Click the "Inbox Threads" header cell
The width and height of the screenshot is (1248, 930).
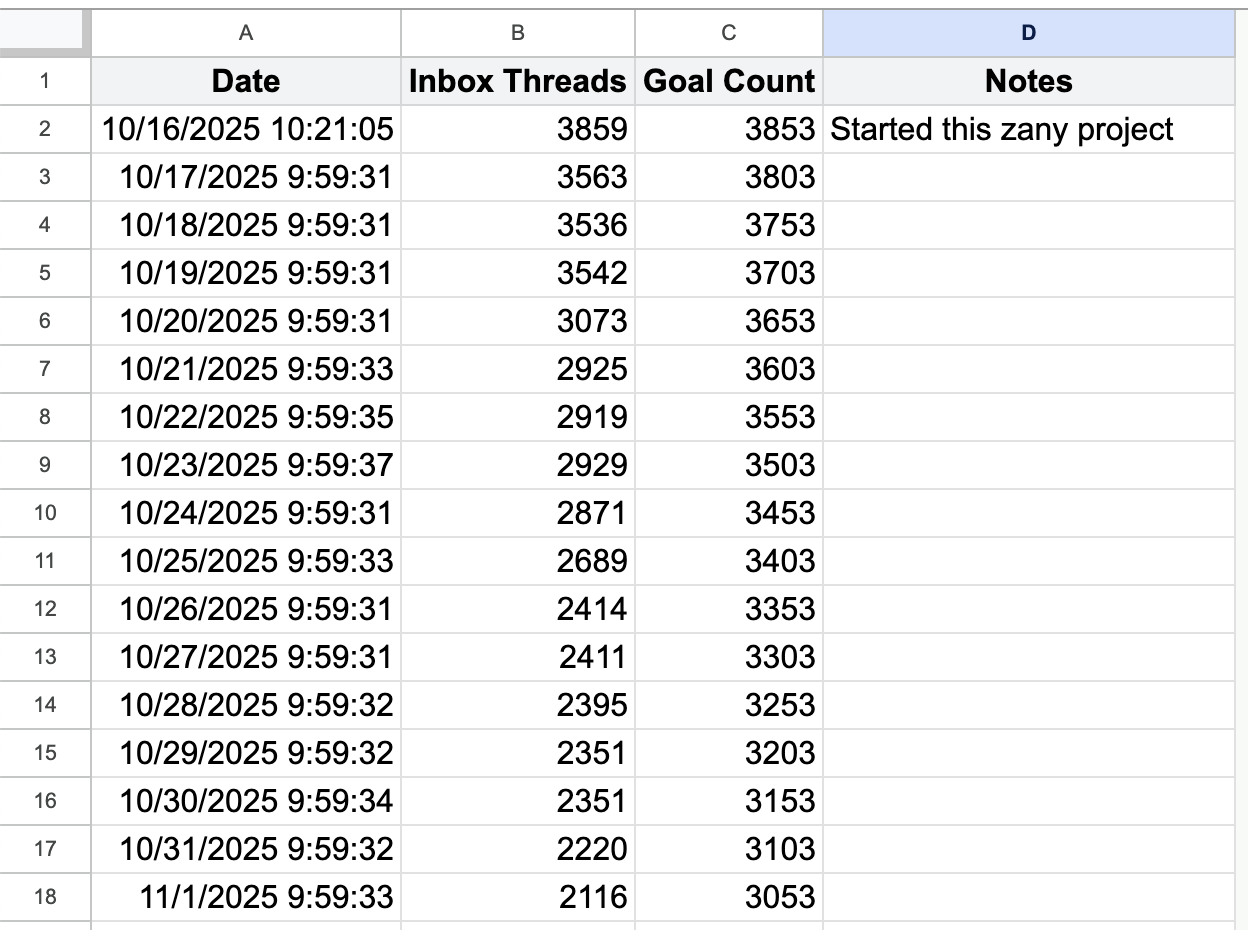coord(517,81)
